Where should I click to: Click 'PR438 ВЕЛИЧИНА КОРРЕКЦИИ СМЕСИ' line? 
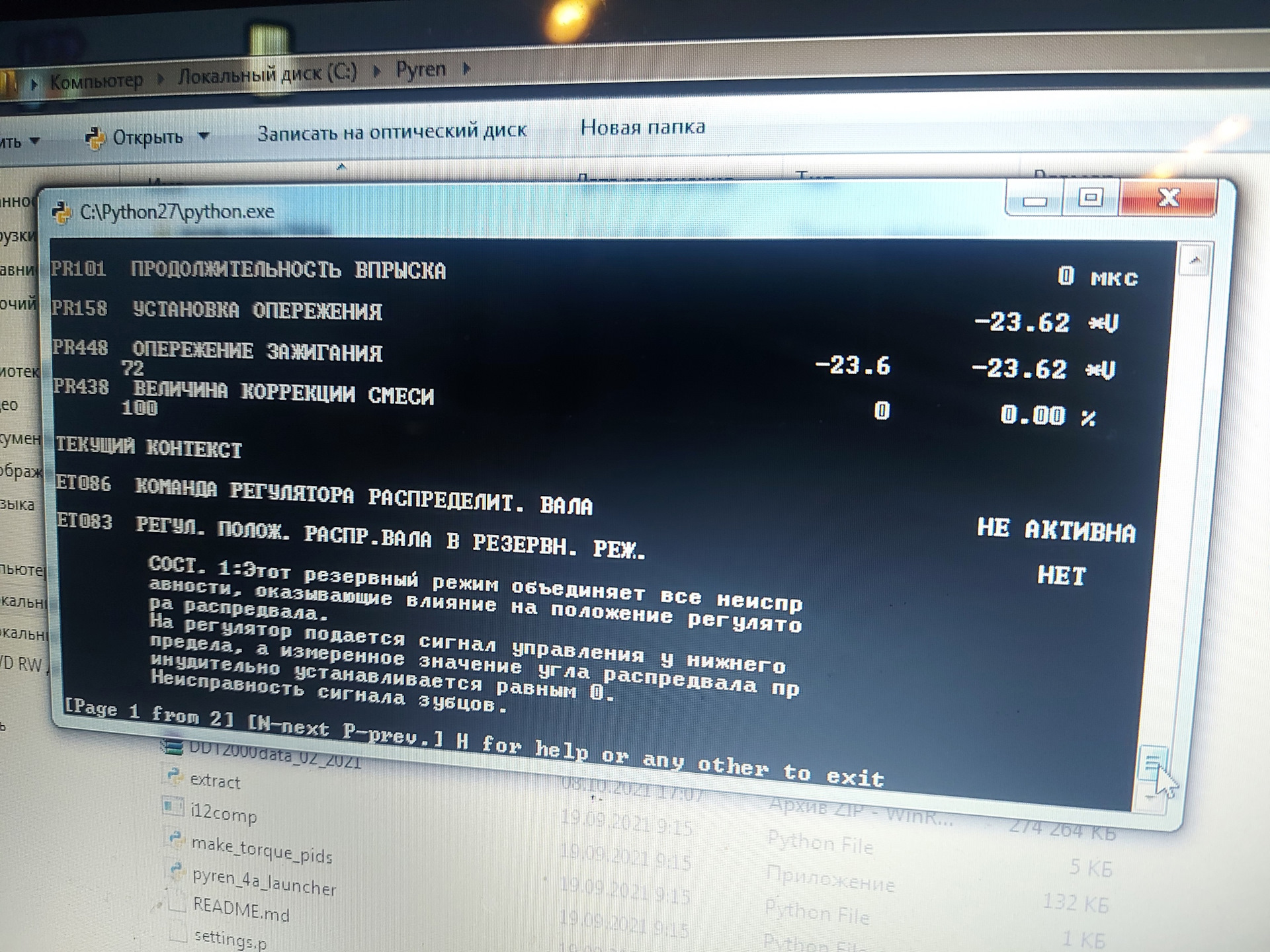coord(243,391)
